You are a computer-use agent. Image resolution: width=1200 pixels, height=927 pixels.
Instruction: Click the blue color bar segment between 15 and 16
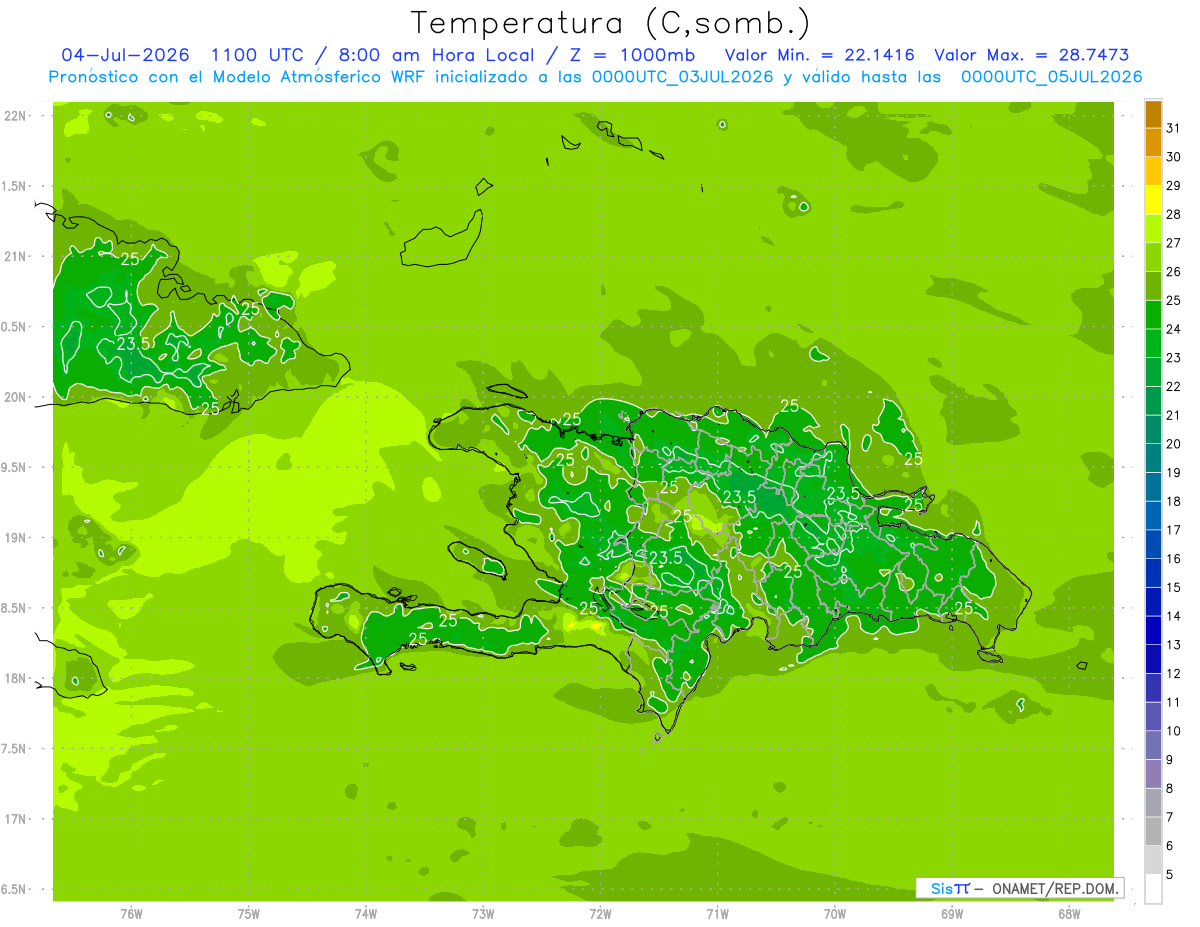click(1153, 573)
